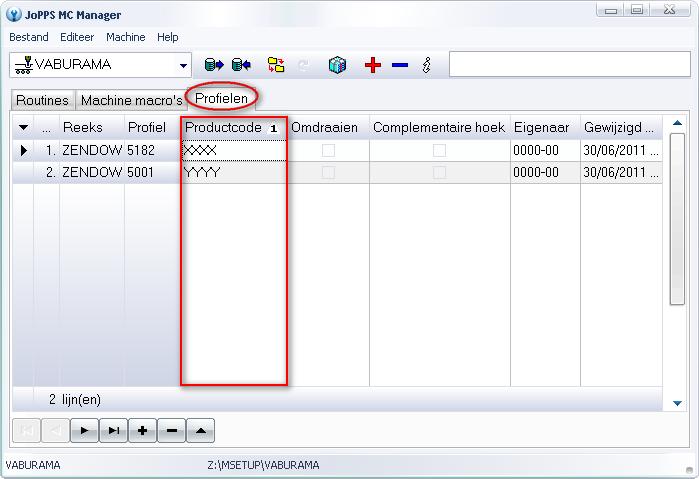Jump to last record navigation button
The width and height of the screenshot is (699, 479).
click(x=113, y=430)
